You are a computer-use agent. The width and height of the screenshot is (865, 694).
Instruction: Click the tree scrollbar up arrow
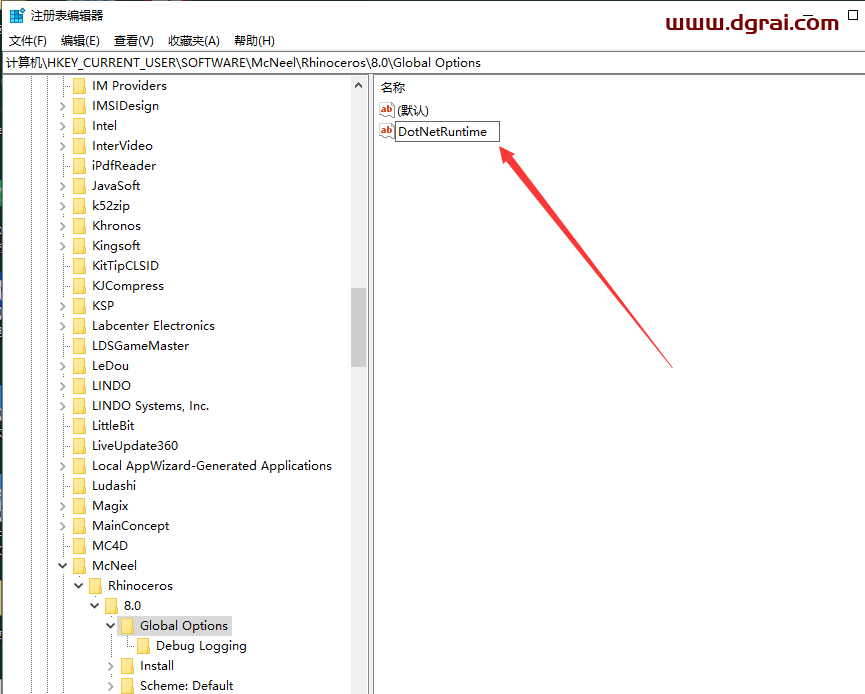[x=359, y=86]
